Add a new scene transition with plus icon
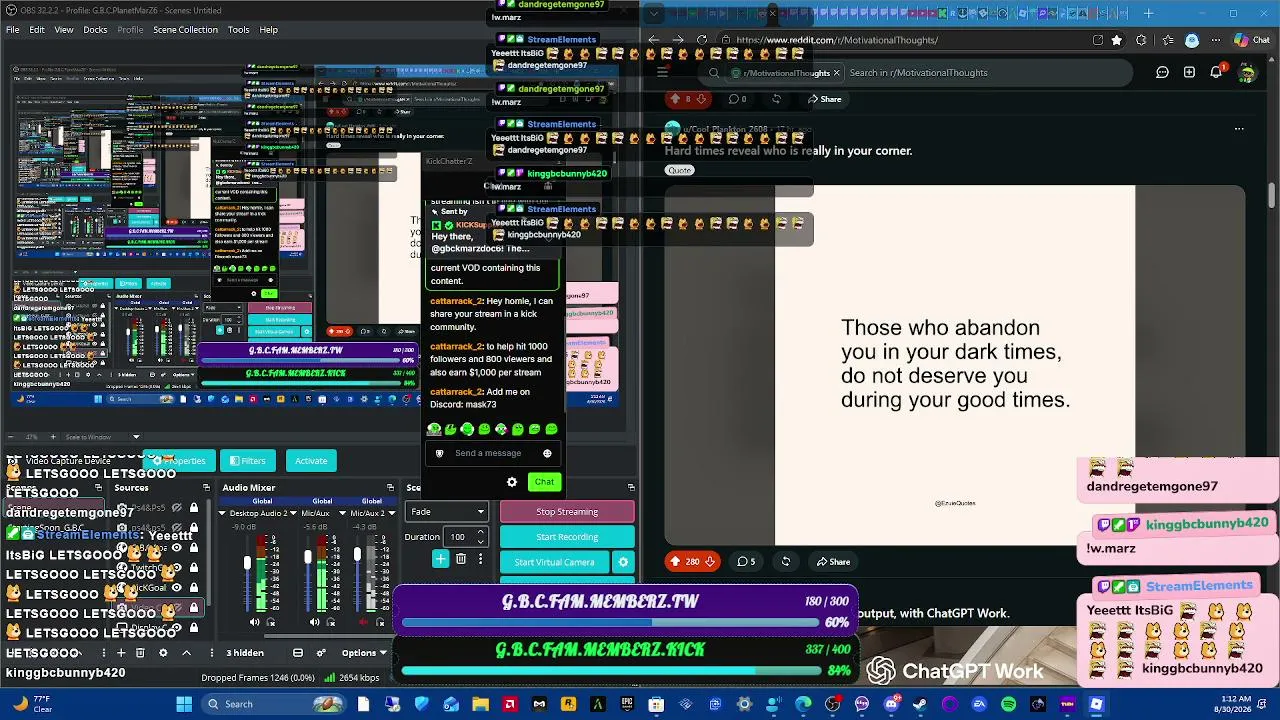 click(x=440, y=559)
